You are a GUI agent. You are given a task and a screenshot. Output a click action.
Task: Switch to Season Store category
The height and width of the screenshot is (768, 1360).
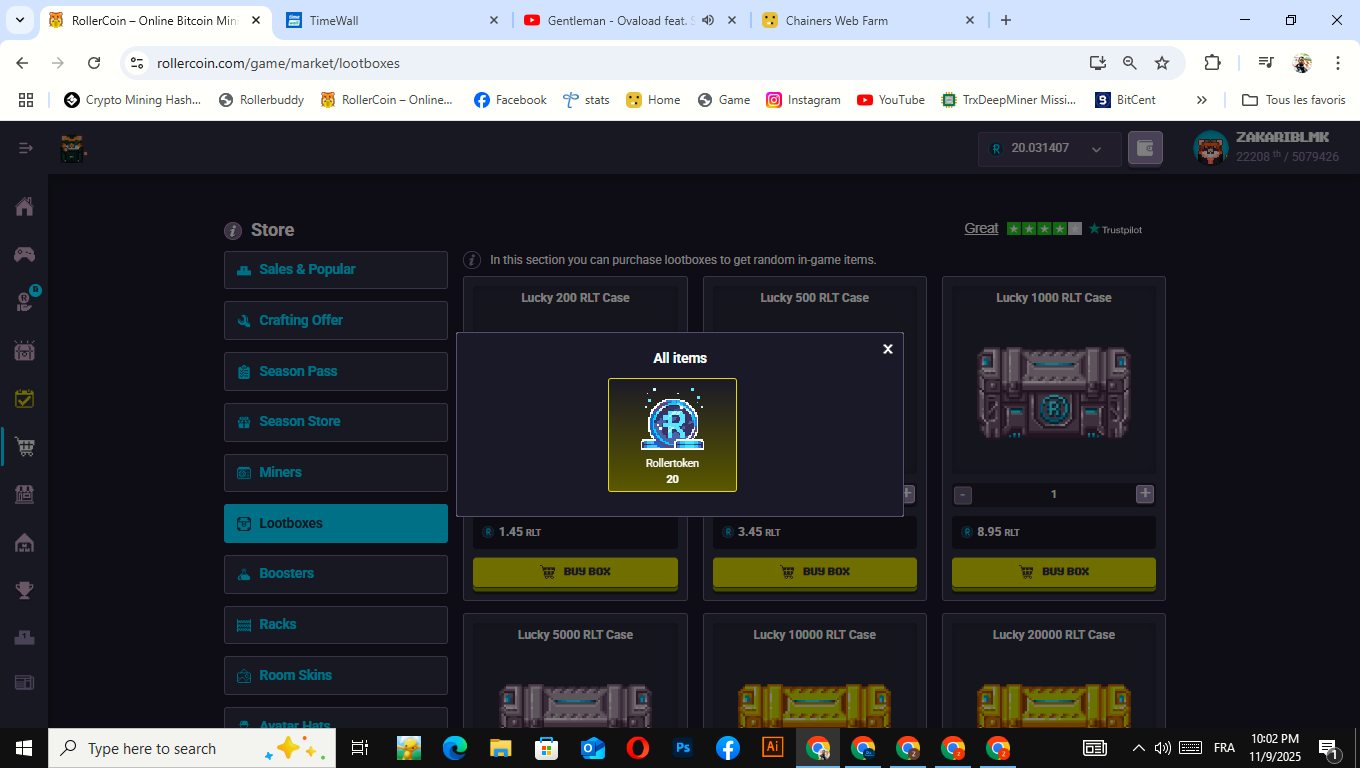[336, 422]
